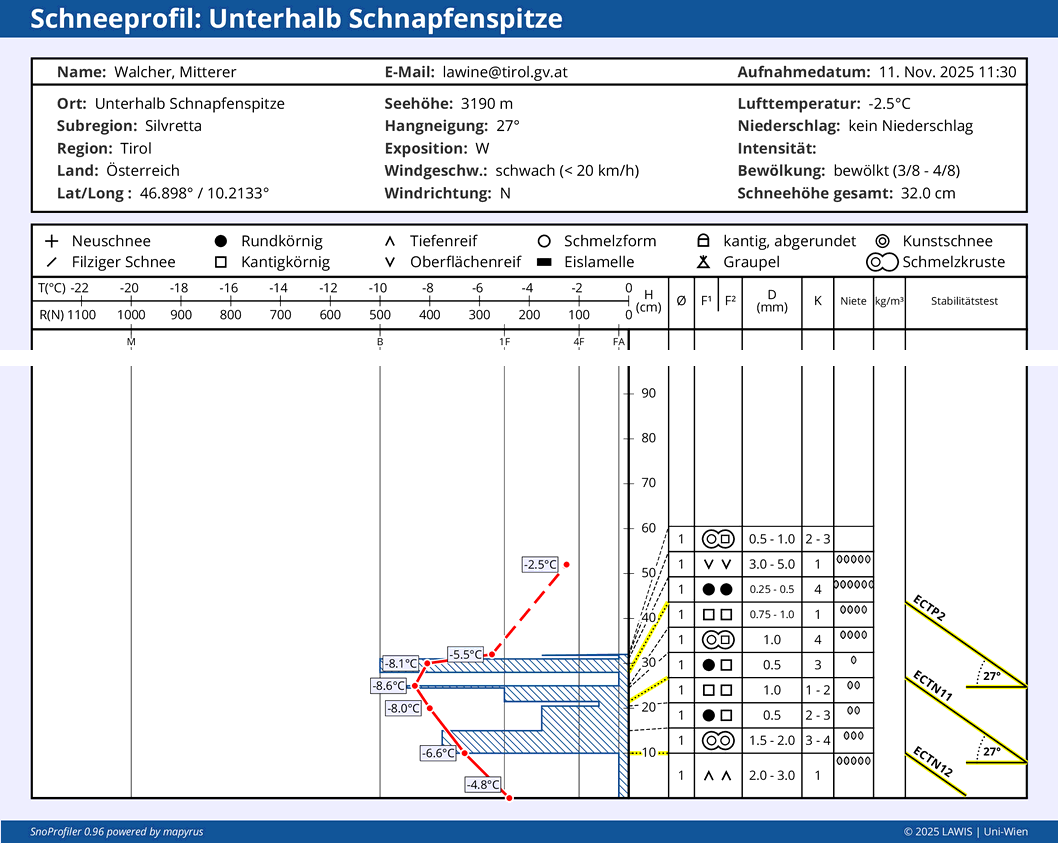Viewport: 1058px width, 846px height.
Task: Click the Kunstschnee double-circle legend icon
Action: pyautogui.click(x=882, y=241)
